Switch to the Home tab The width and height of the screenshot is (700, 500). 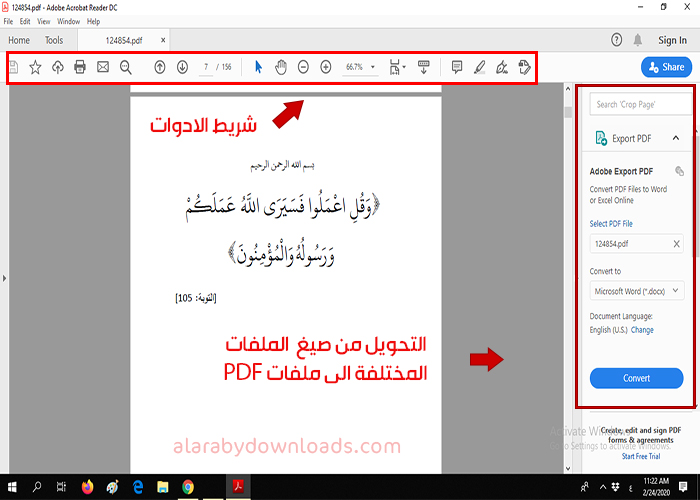point(19,40)
